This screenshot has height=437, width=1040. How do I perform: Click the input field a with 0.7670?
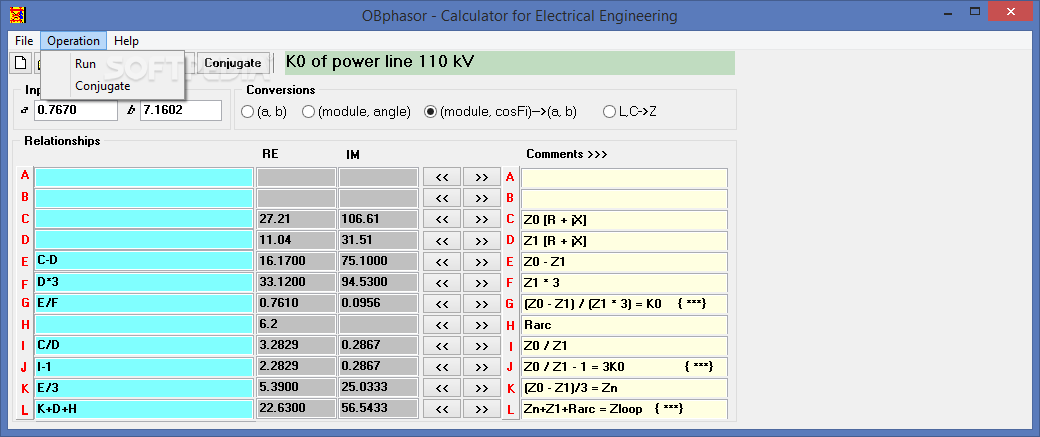coord(76,110)
